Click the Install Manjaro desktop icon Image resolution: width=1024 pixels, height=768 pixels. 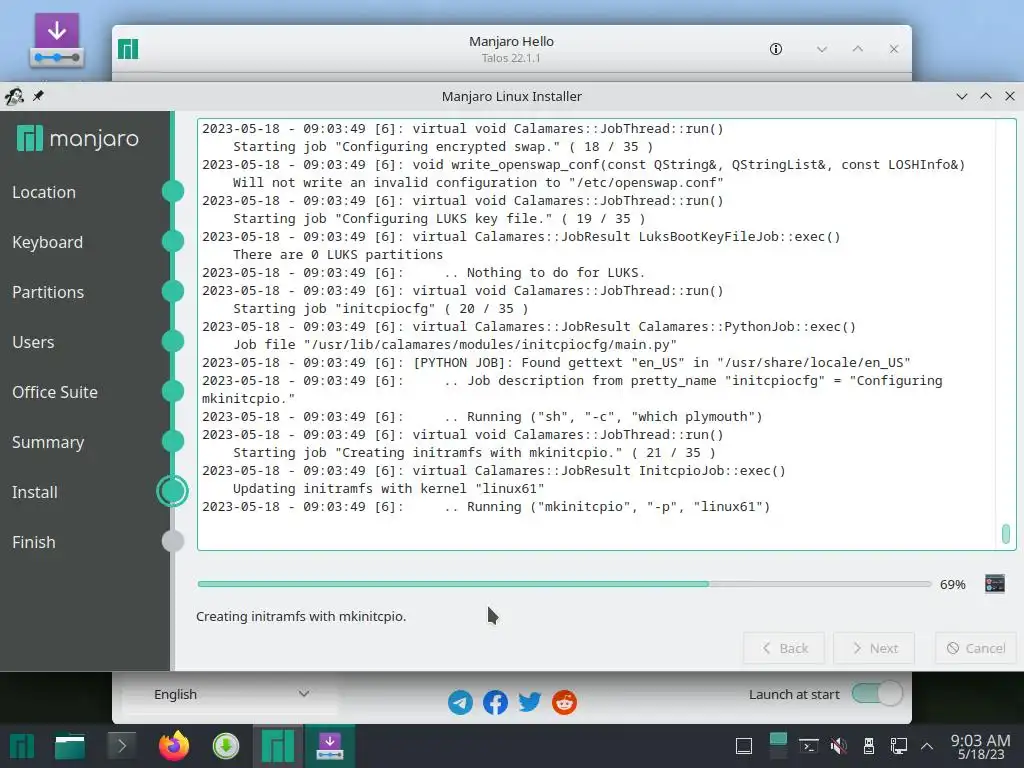[57, 40]
